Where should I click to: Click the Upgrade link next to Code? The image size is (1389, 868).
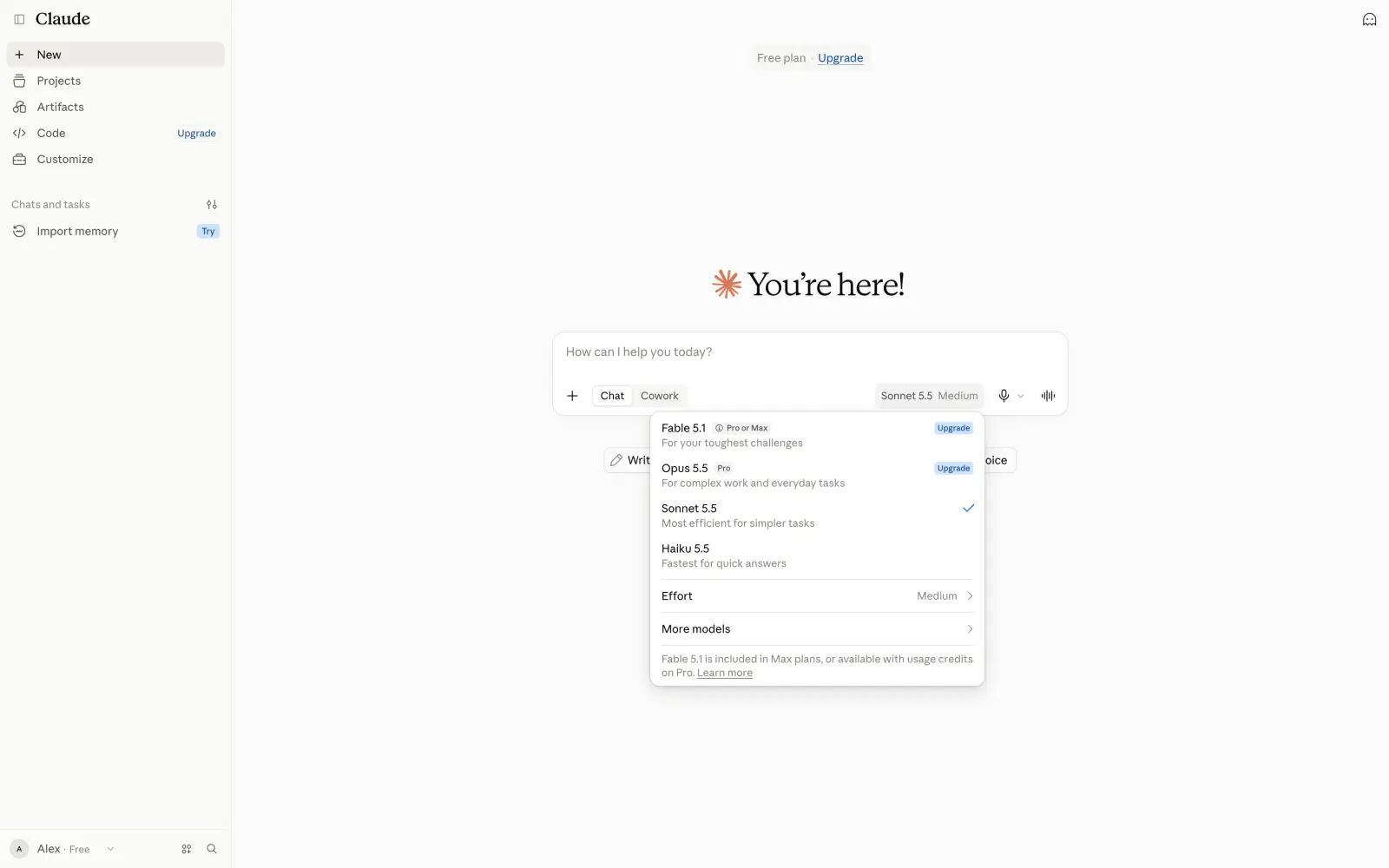tap(196, 134)
